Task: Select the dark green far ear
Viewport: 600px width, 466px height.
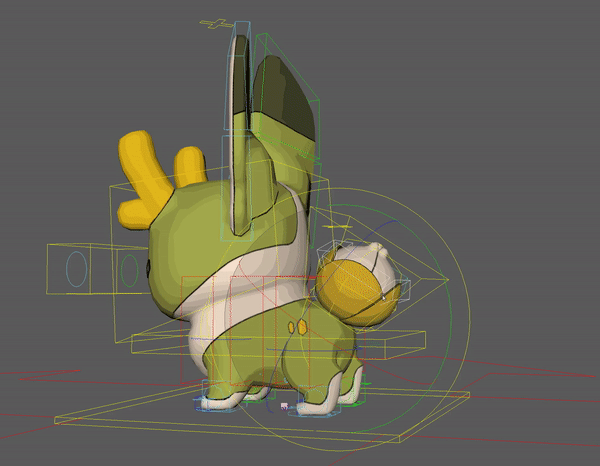Action: tap(285, 98)
